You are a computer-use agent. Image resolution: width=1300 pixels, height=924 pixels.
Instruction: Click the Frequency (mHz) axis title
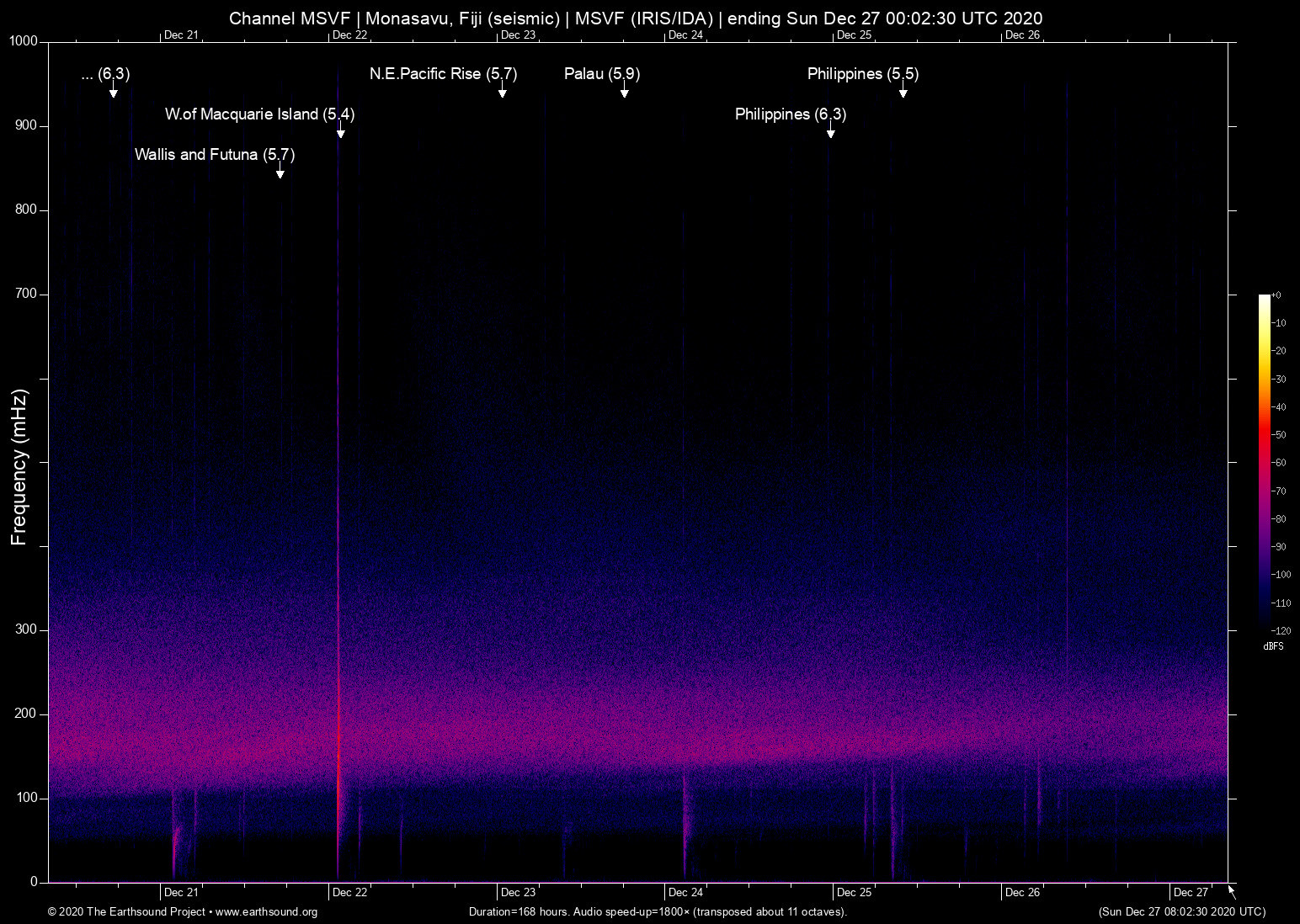click(19, 467)
